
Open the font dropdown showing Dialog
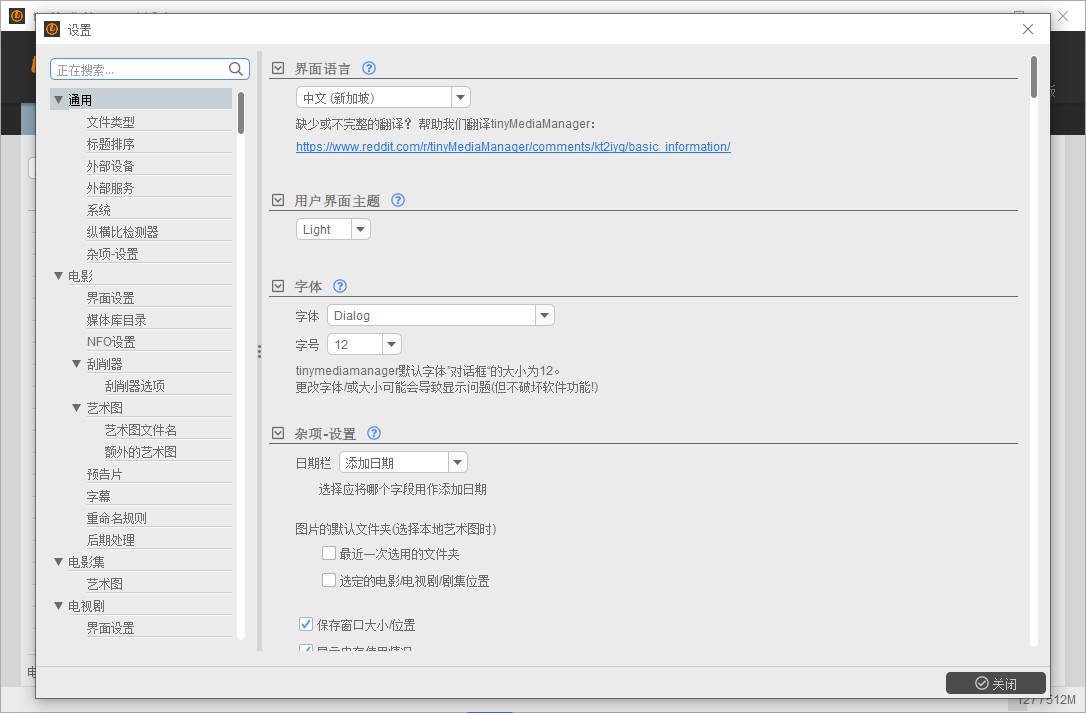544,315
